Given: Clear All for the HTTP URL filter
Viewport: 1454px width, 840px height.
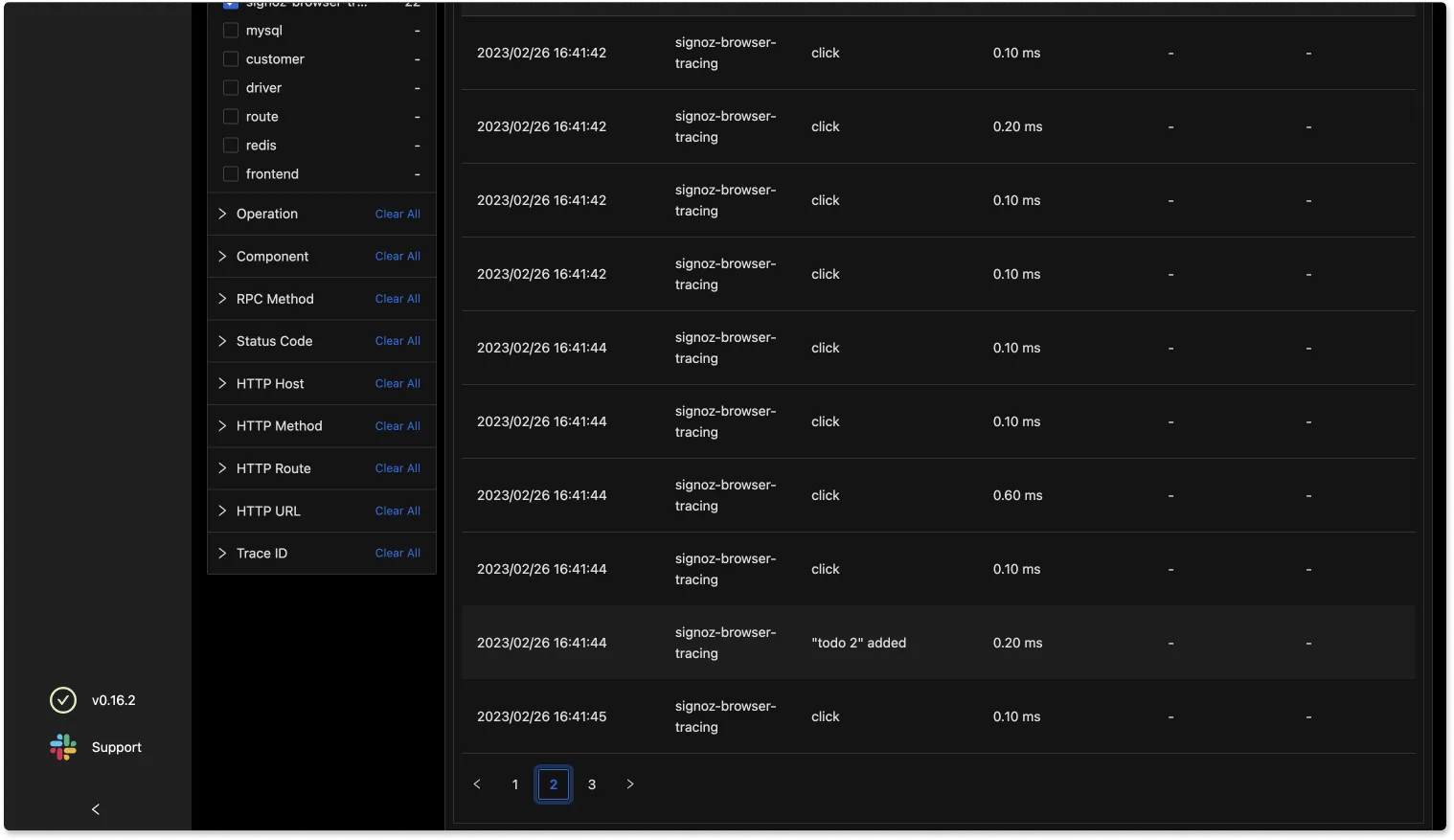Looking at the screenshot, I should point(398,511).
